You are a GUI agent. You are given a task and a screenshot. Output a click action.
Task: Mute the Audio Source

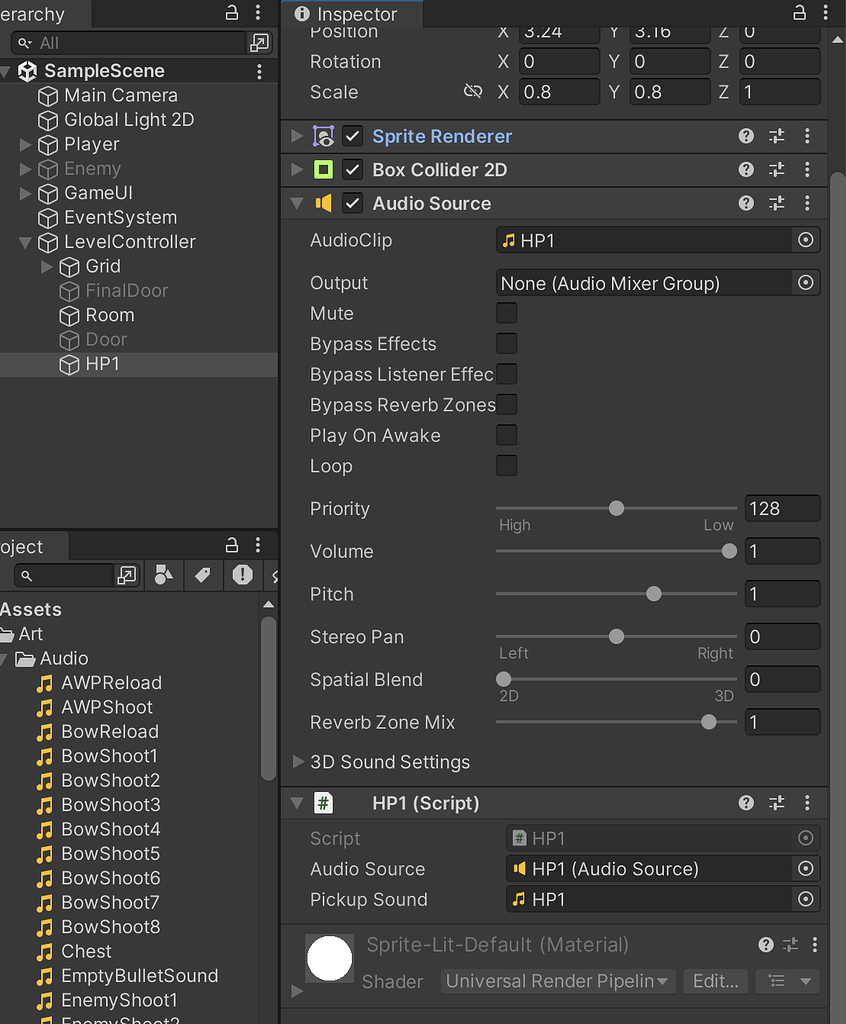click(507, 313)
